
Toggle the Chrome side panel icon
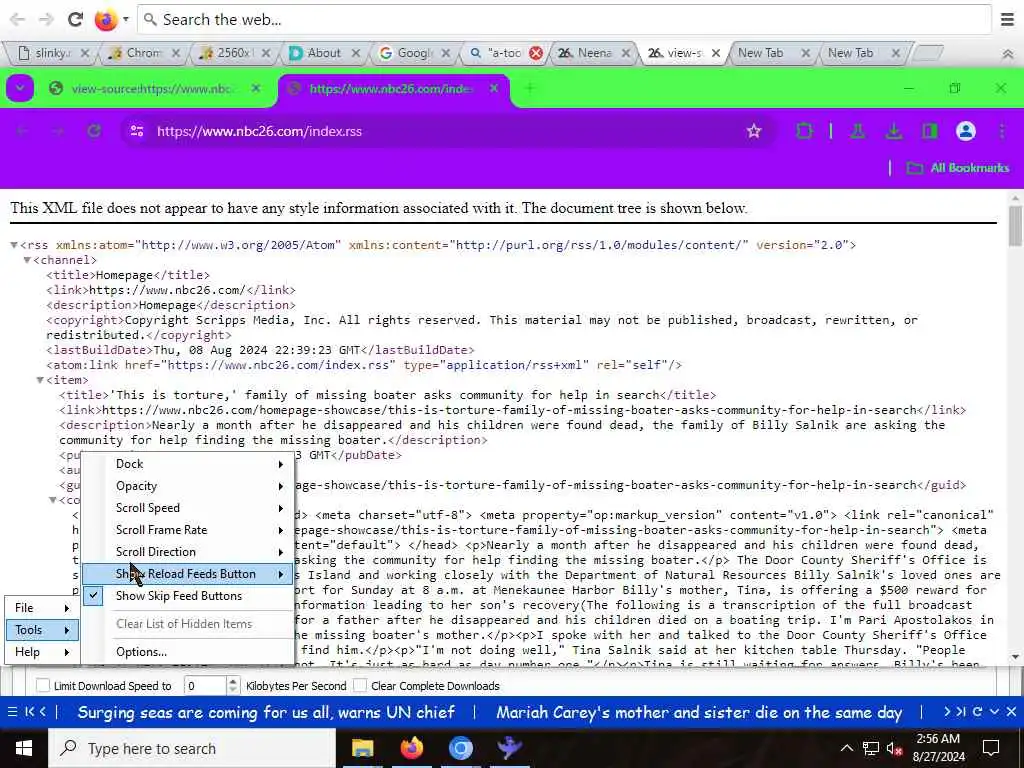click(x=929, y=131)
